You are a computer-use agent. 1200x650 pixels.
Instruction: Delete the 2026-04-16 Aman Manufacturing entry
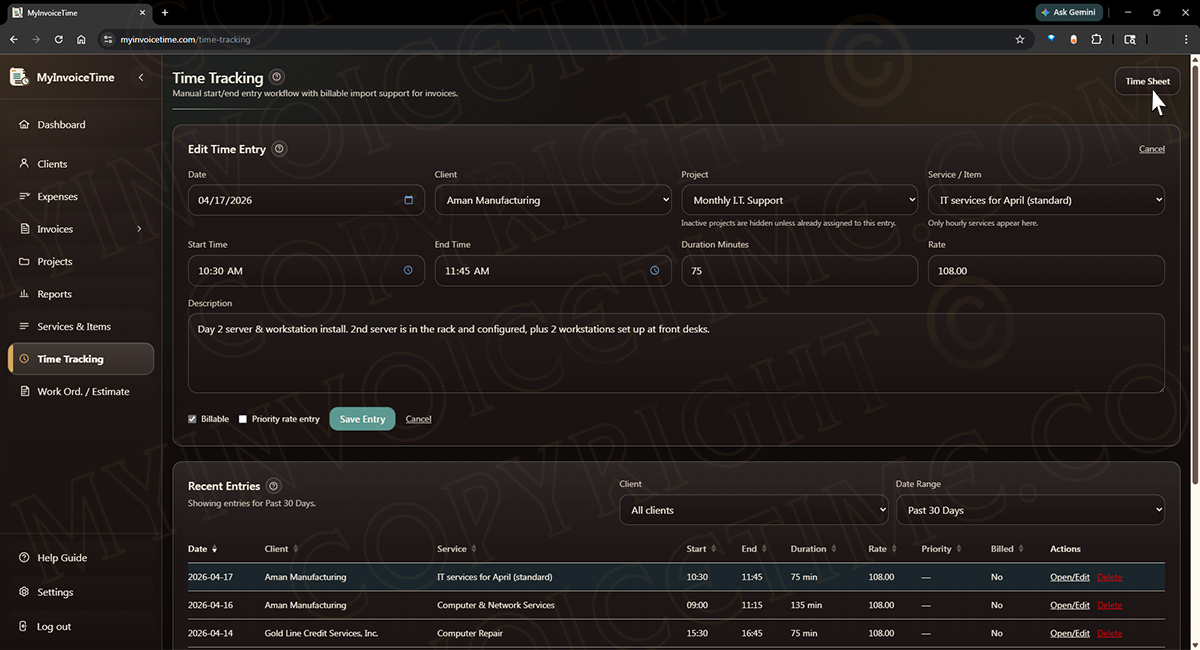click(1110, 605)
